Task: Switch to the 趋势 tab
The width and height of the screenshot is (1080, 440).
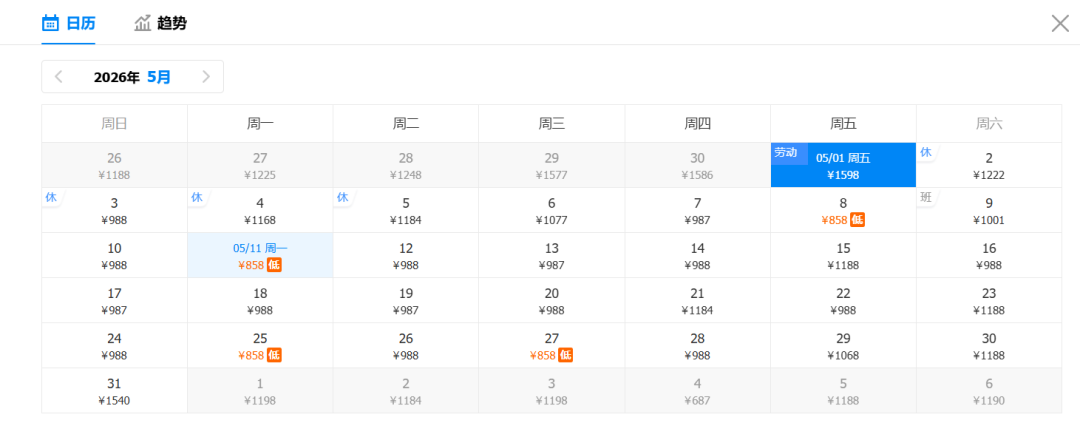Action: (171, 23)
